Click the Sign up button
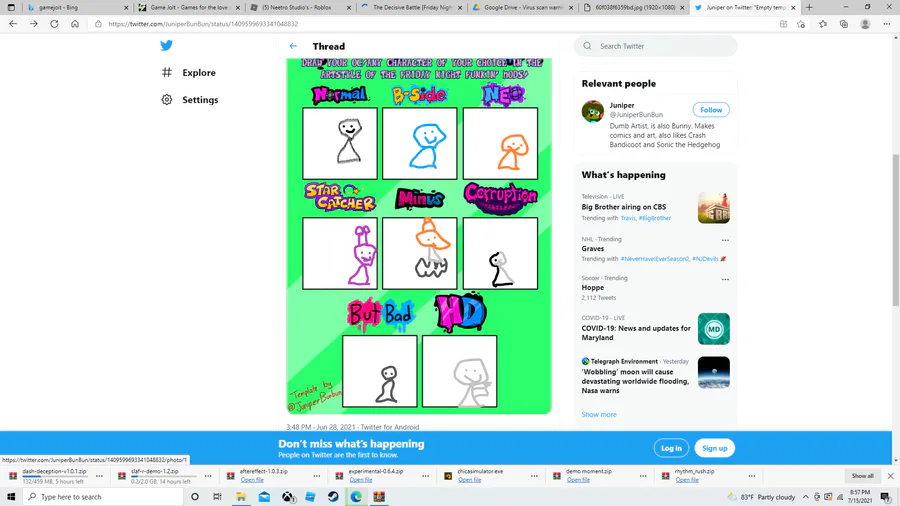900x506 pixels. [715, 448]
